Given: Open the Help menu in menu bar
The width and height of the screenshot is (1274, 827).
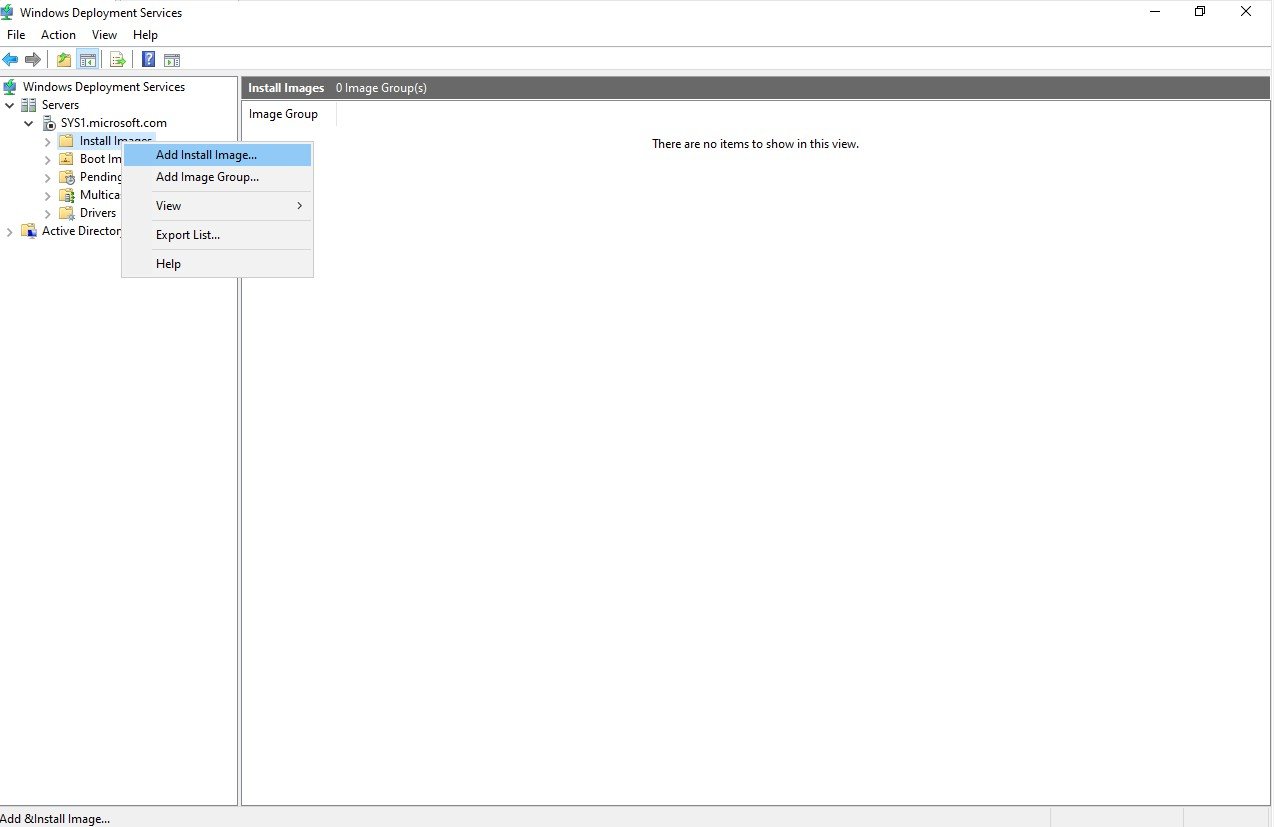Looking at the screenshot, I should click(x=145, y=35).
